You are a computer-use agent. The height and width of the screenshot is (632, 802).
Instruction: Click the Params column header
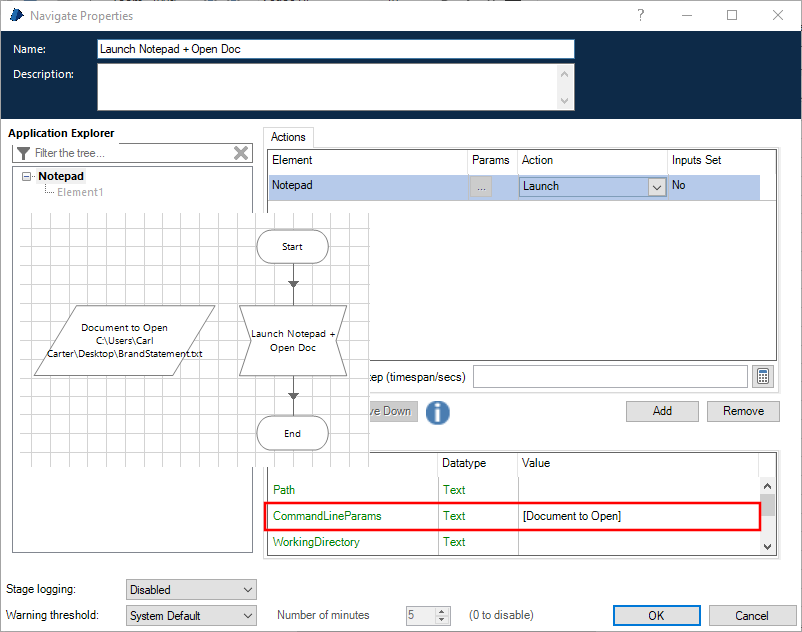click(491, 160)
